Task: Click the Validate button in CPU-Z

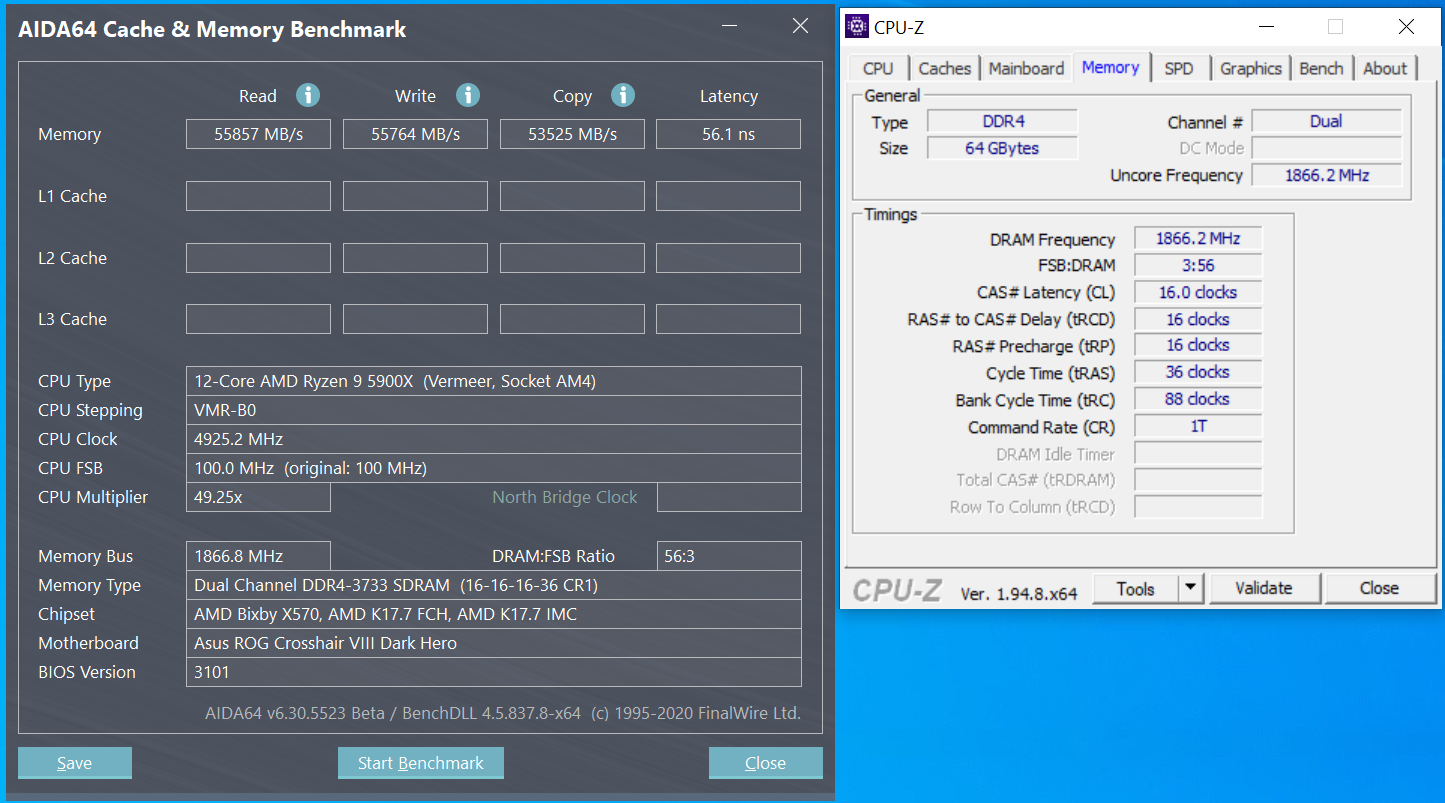Action: pos(1264,588)
